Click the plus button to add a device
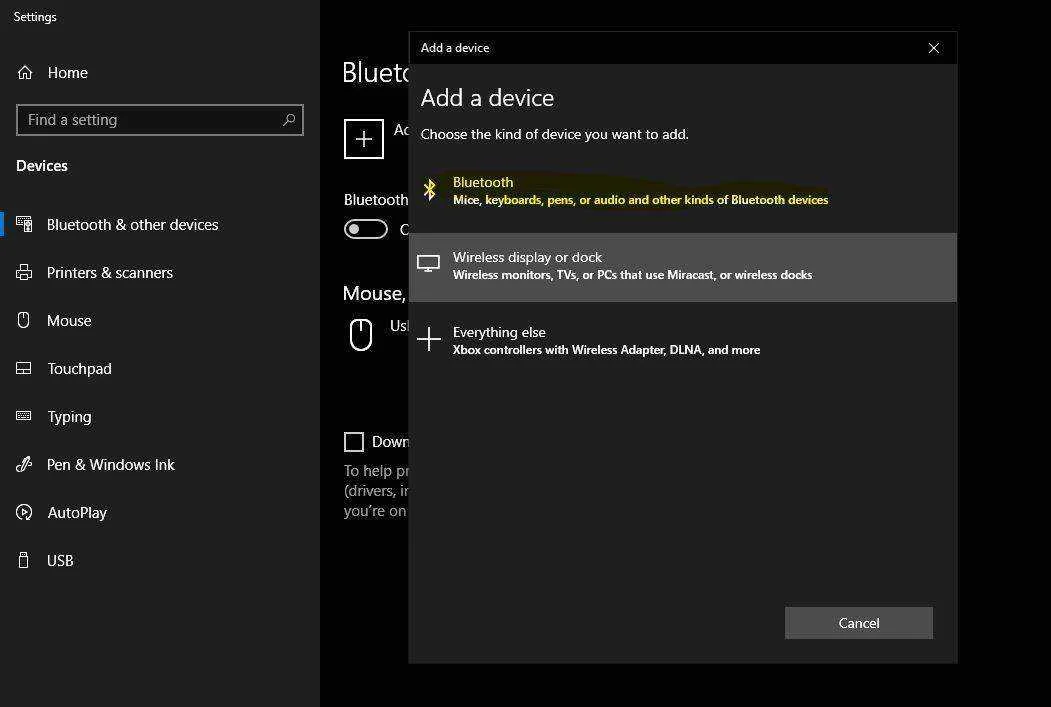This screenshot has width=1051, height=707. tap(364, 139)
